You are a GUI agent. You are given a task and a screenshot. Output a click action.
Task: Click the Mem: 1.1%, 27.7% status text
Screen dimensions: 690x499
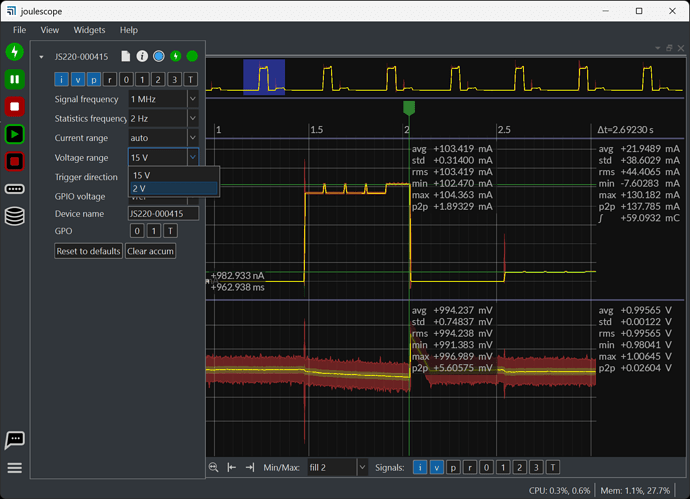tap(635, 490)
